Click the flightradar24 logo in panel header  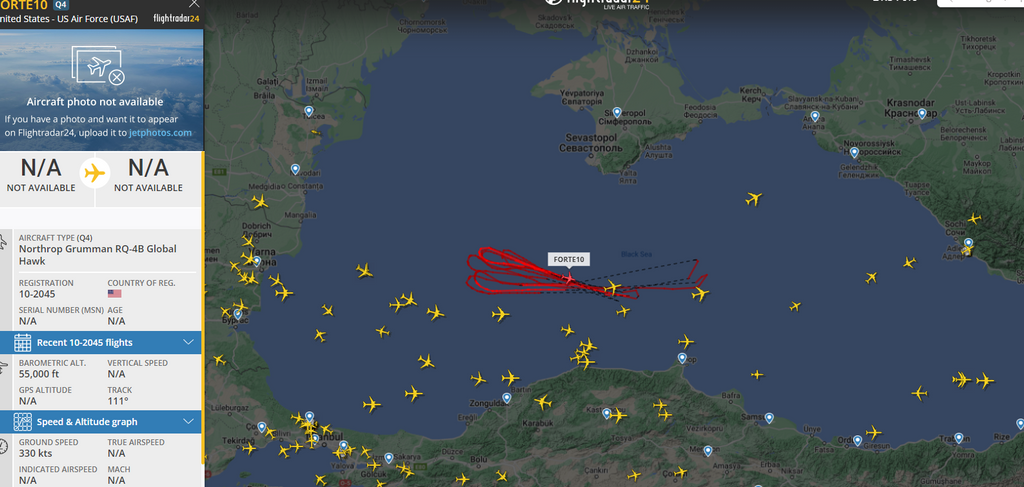[x=176, y=19]
